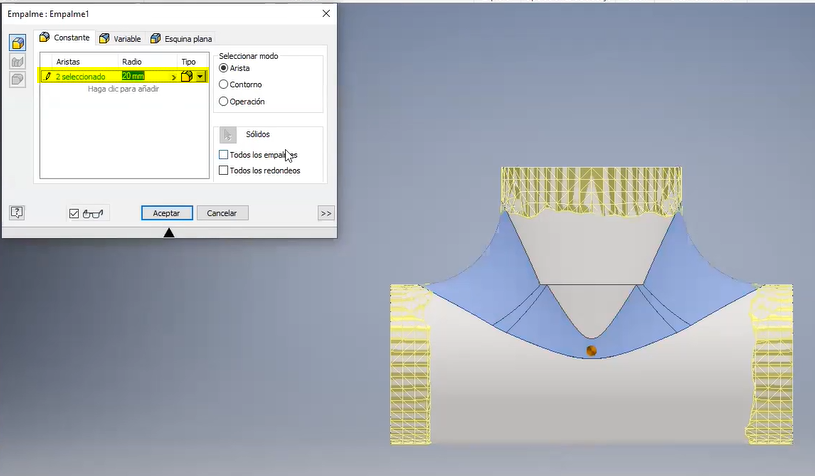Switch to the Variable tab
The width and height of the screenshot is (815, 476).
tap(120, 38)
